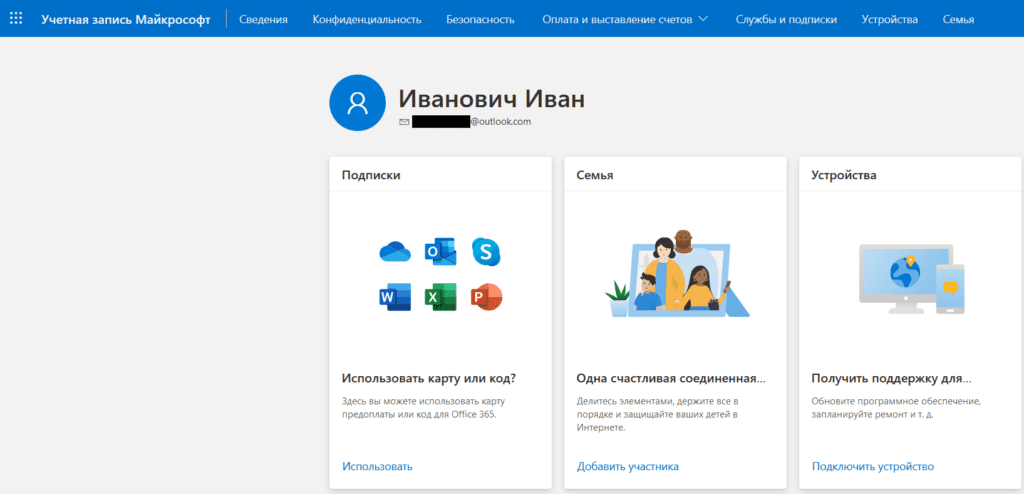Click the Excel icon in Подписки
1024x494 pixels.
pyautogui.click(x=441, y=297)
